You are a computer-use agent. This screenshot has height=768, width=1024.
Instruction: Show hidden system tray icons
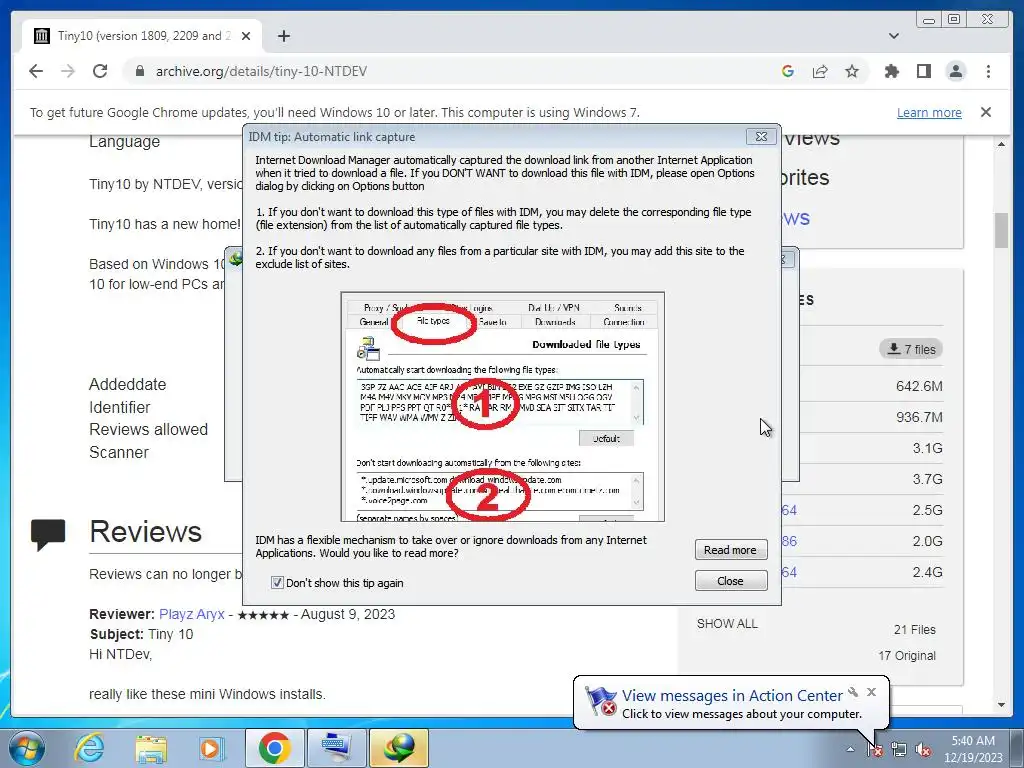[850, 749]
